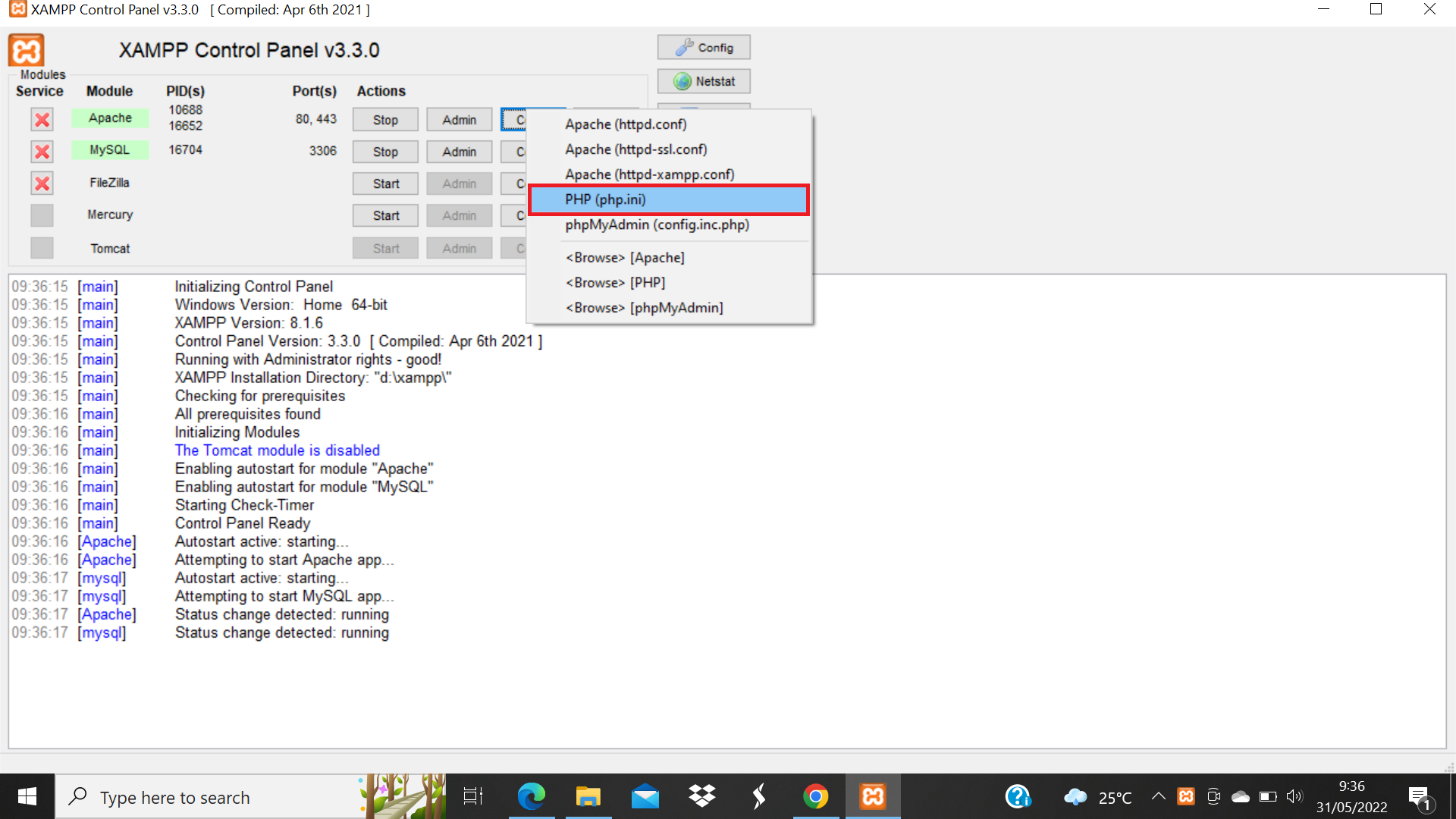Image resolution: width=1456 pixels, height=819 pixels.
Task: Choose Apache (httpd.conf) menu entry
Action: click(x=626, y=124)
